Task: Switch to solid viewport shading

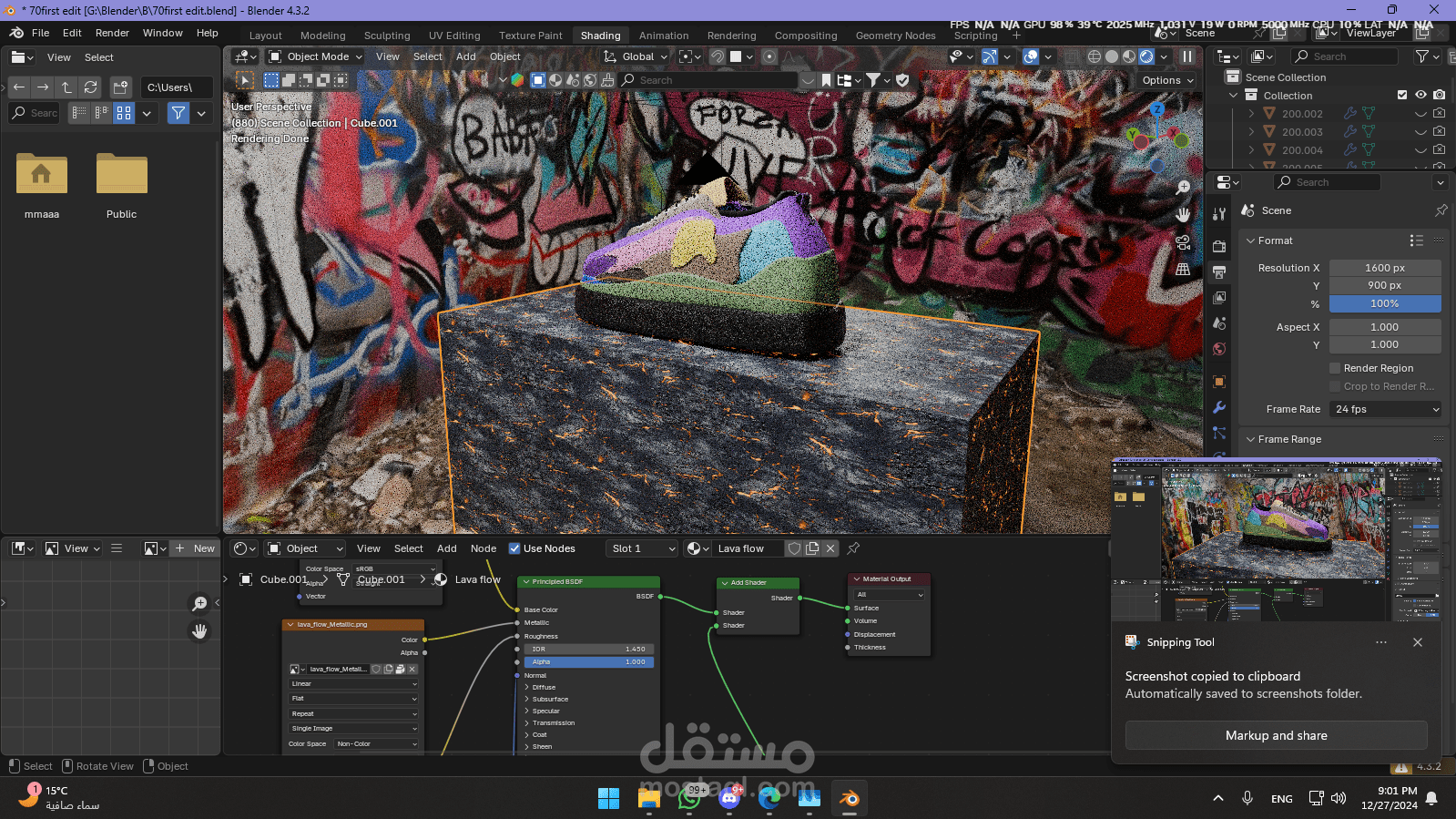Action: click(x=1112, y=56)
